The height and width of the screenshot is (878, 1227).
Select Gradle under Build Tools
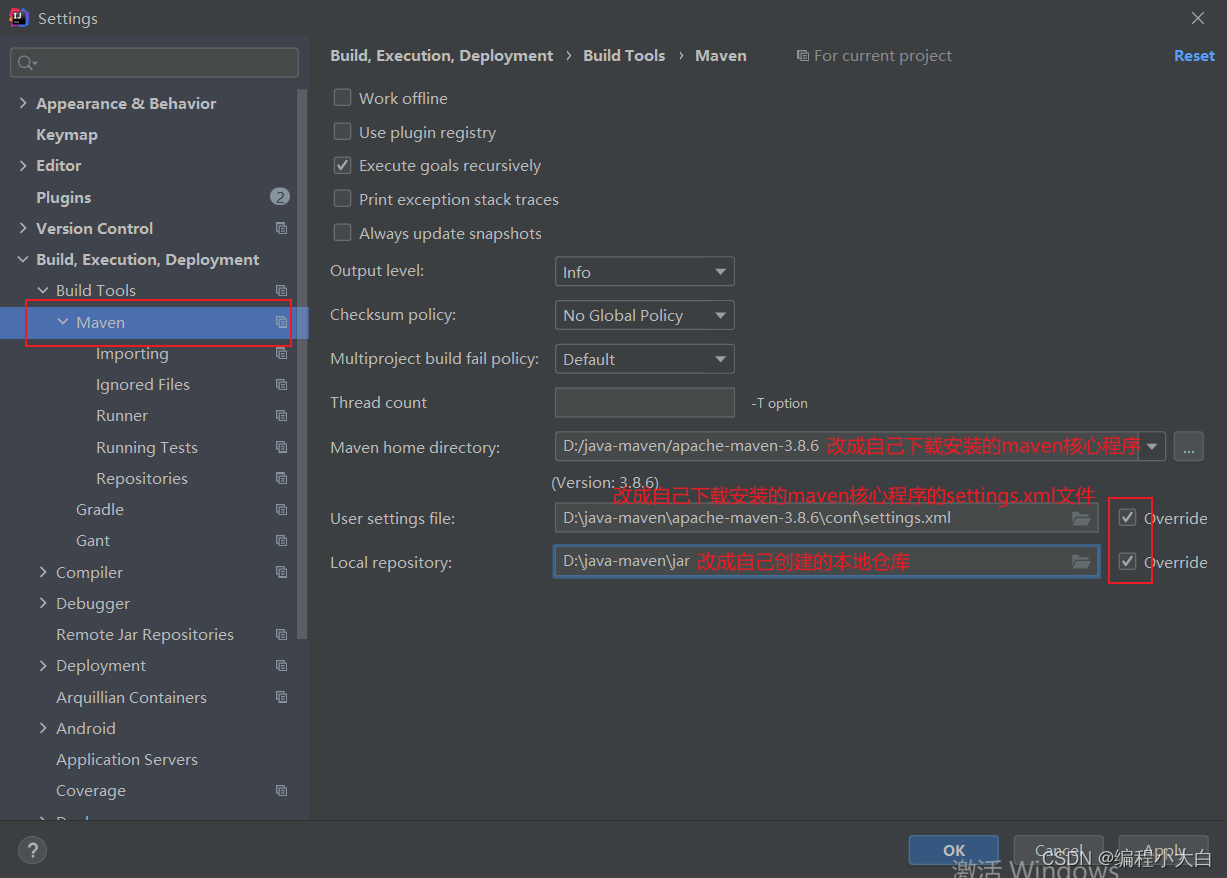click(100, 509)
